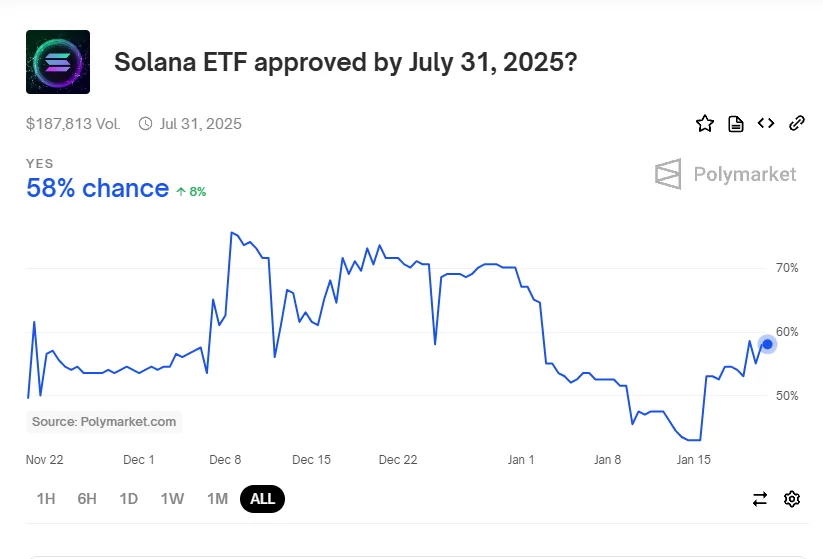Click the Polymarket logo watermark
The width and height of the screenshot is (823, 559).
coord(726,174)
